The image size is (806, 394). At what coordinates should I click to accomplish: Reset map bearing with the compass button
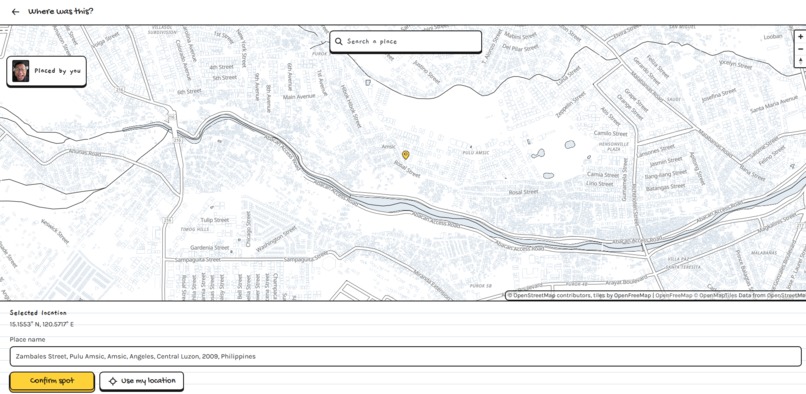tap(800, 61)
